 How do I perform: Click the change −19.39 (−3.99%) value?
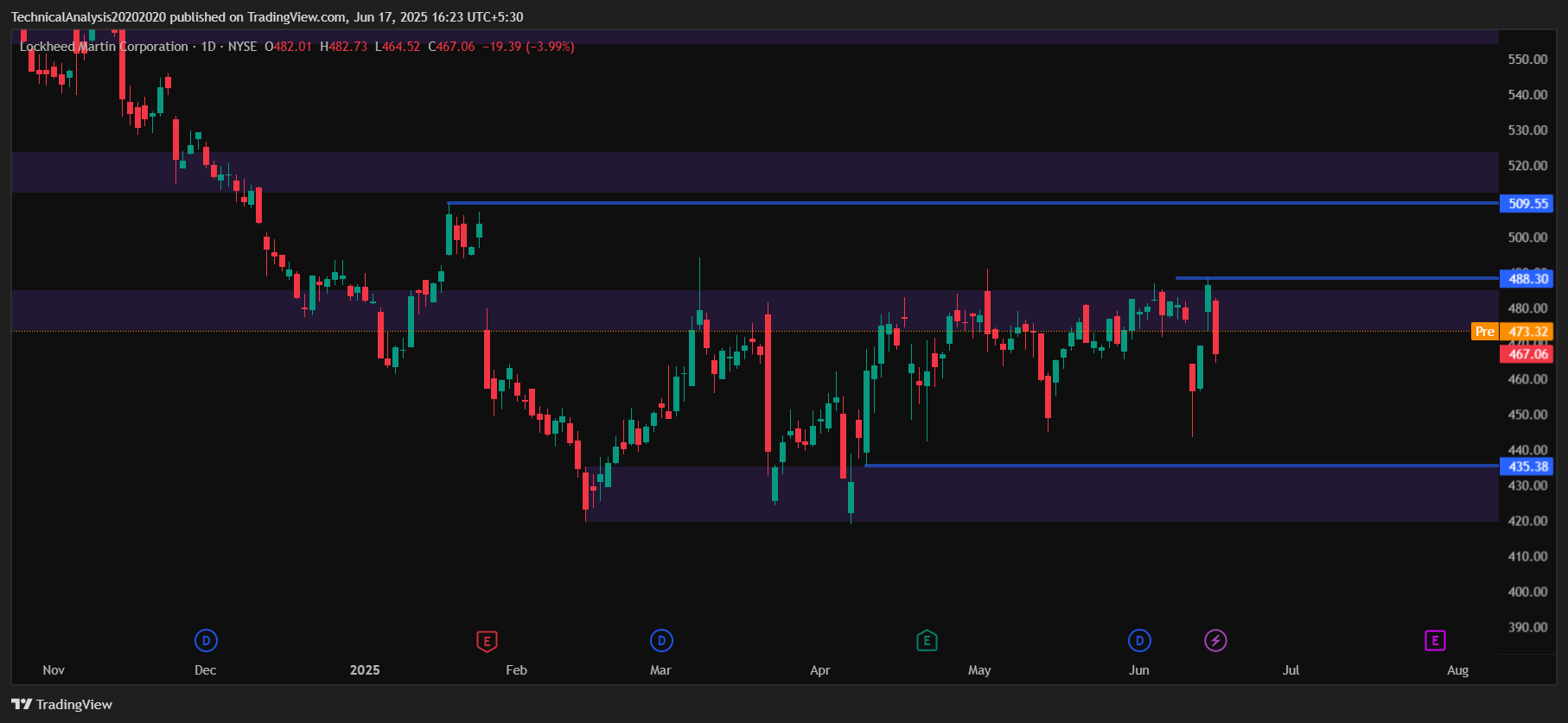pyautogui.click(x=528, y=47)
